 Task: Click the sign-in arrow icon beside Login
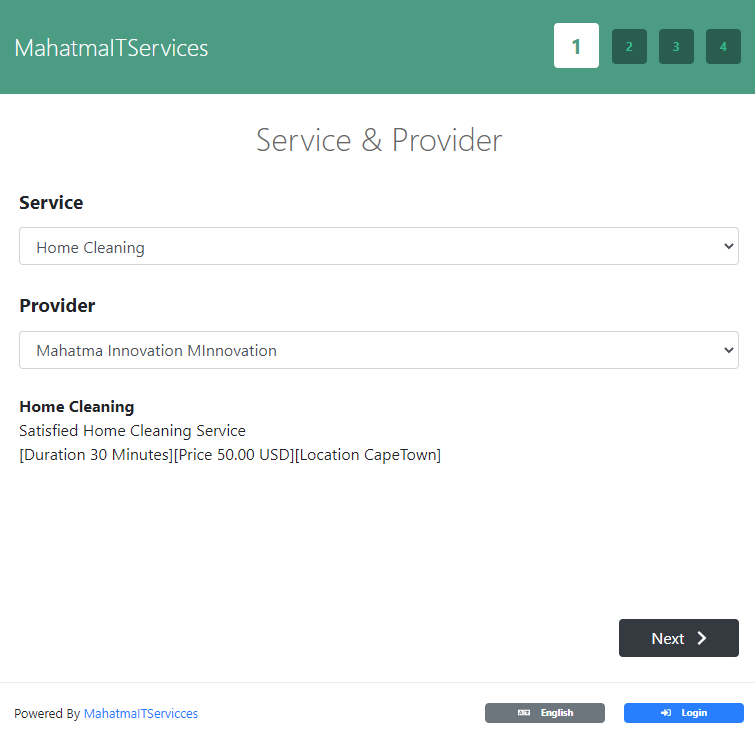click(666, 713)
